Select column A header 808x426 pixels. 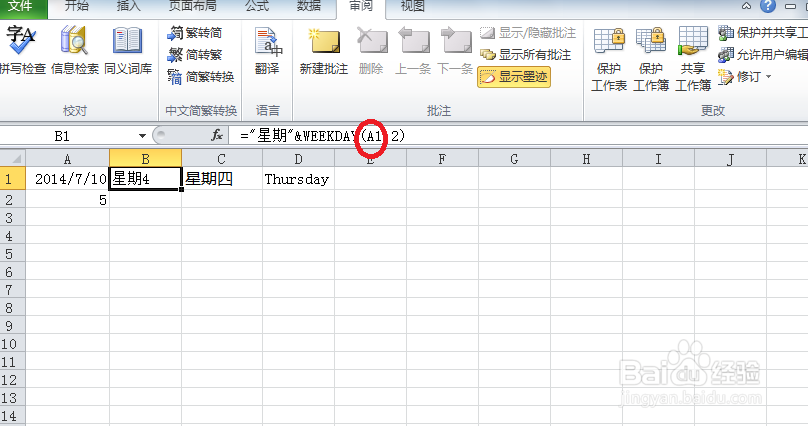pos(68,159)
